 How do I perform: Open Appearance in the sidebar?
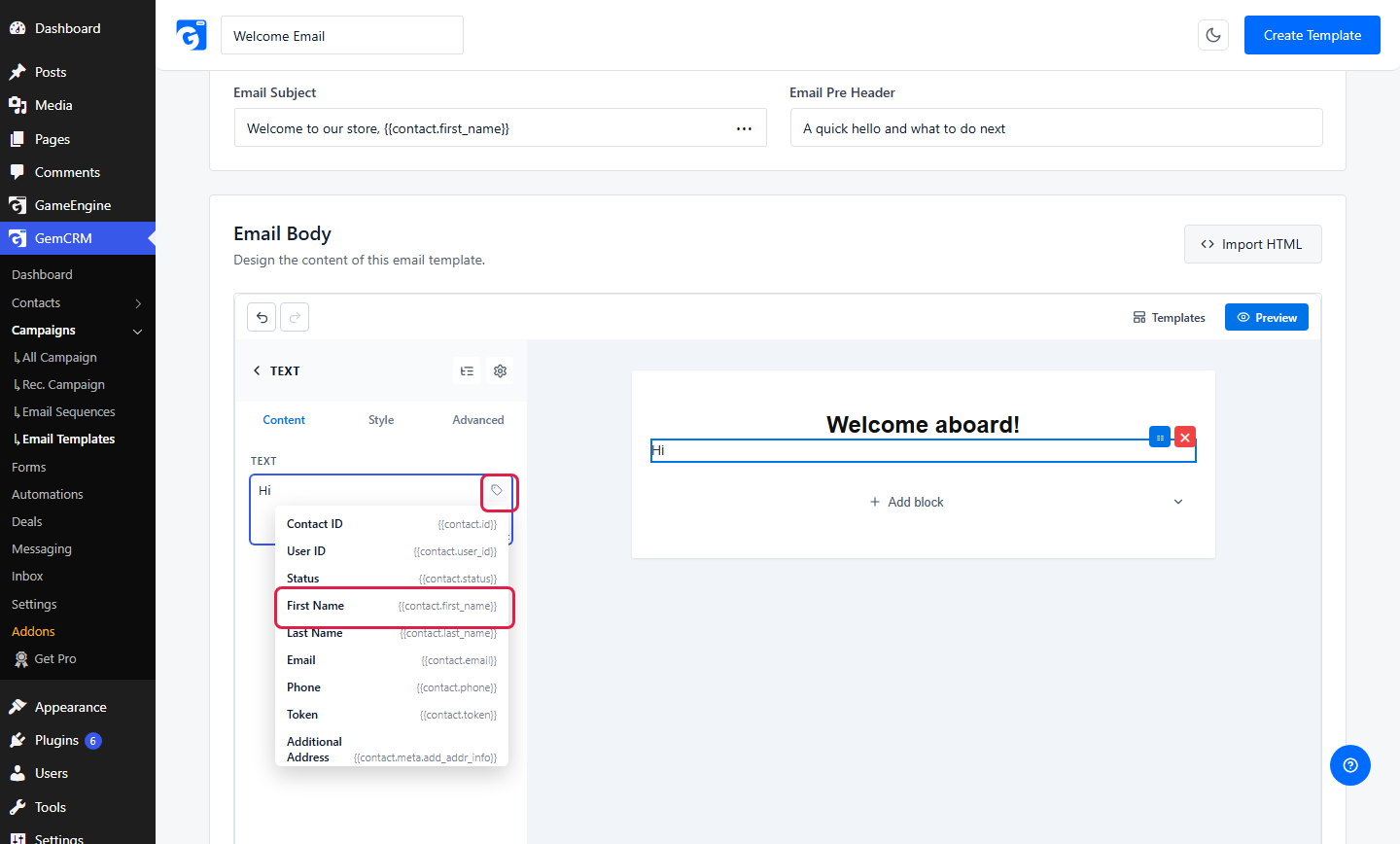pyautogui.click(x=70, y=707)
